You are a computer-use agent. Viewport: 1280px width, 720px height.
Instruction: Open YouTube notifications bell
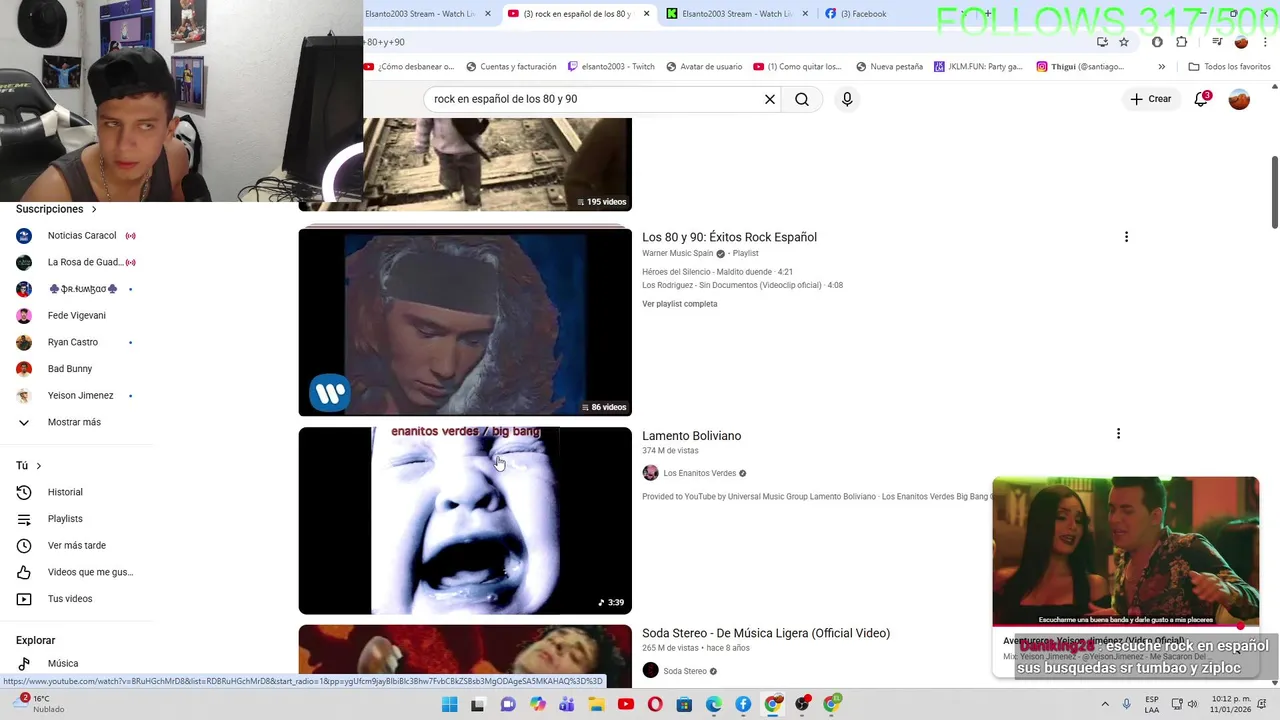point(1201,99)
